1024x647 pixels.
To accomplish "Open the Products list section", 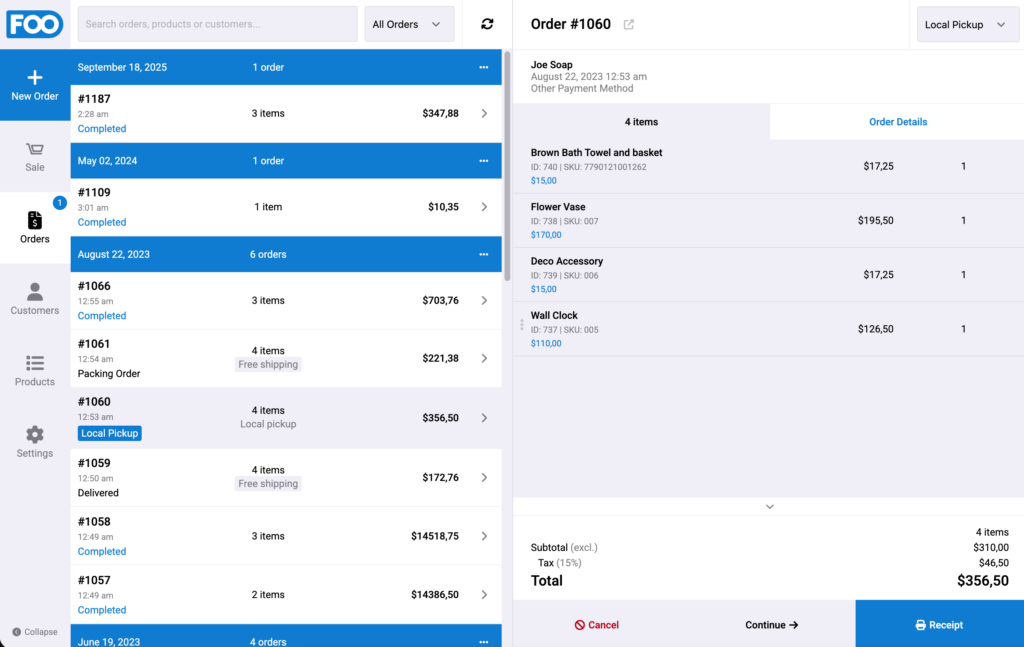I will pos(35,370).
